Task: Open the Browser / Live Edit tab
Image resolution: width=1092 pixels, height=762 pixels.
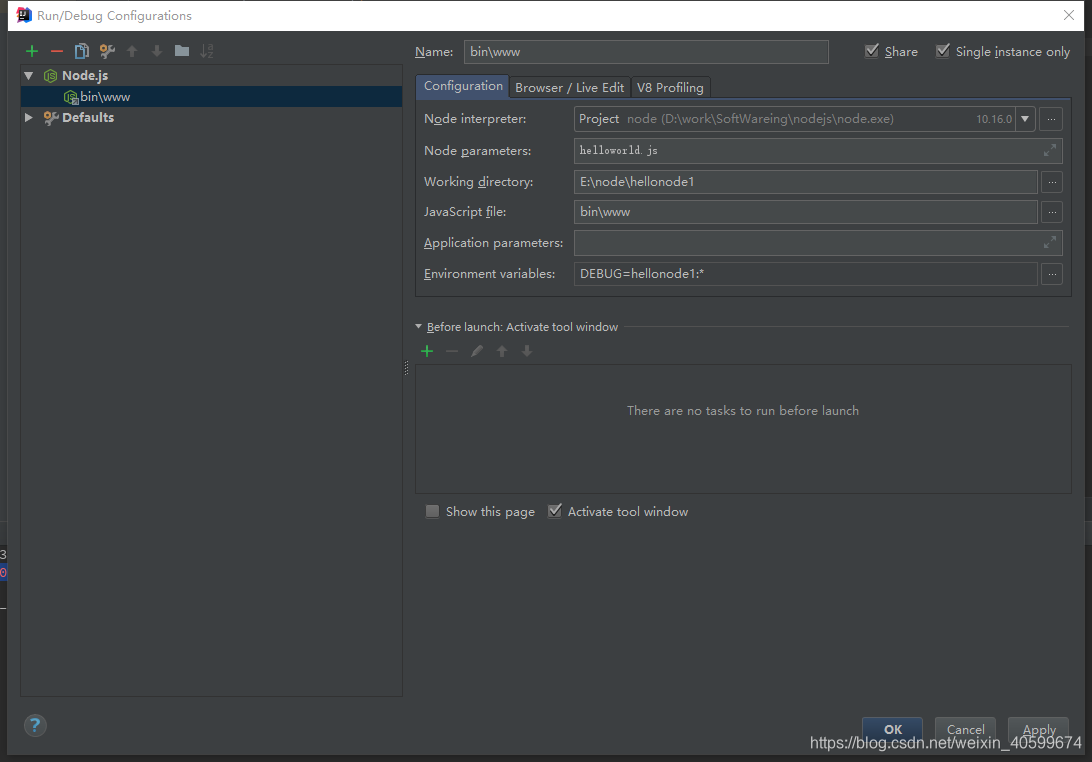Action: point(569,88)
